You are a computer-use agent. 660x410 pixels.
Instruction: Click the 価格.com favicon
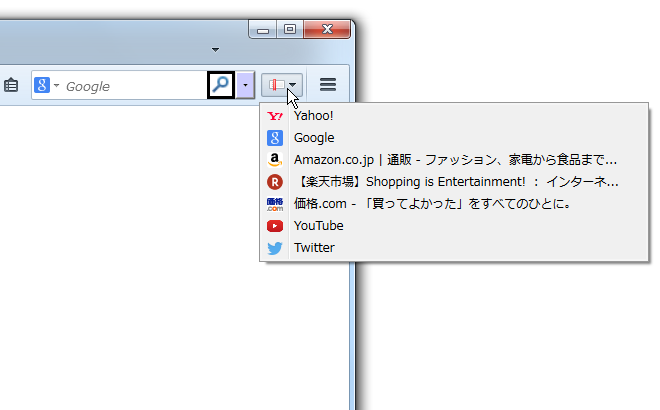275,204
